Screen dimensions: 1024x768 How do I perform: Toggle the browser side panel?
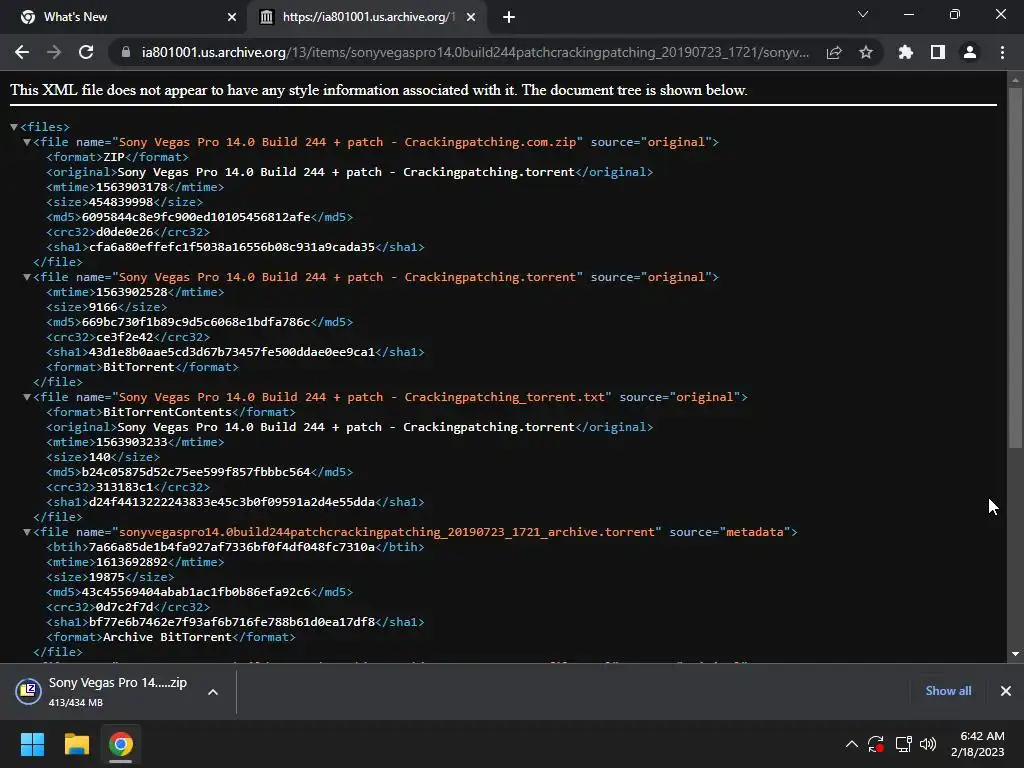(938, 52)
